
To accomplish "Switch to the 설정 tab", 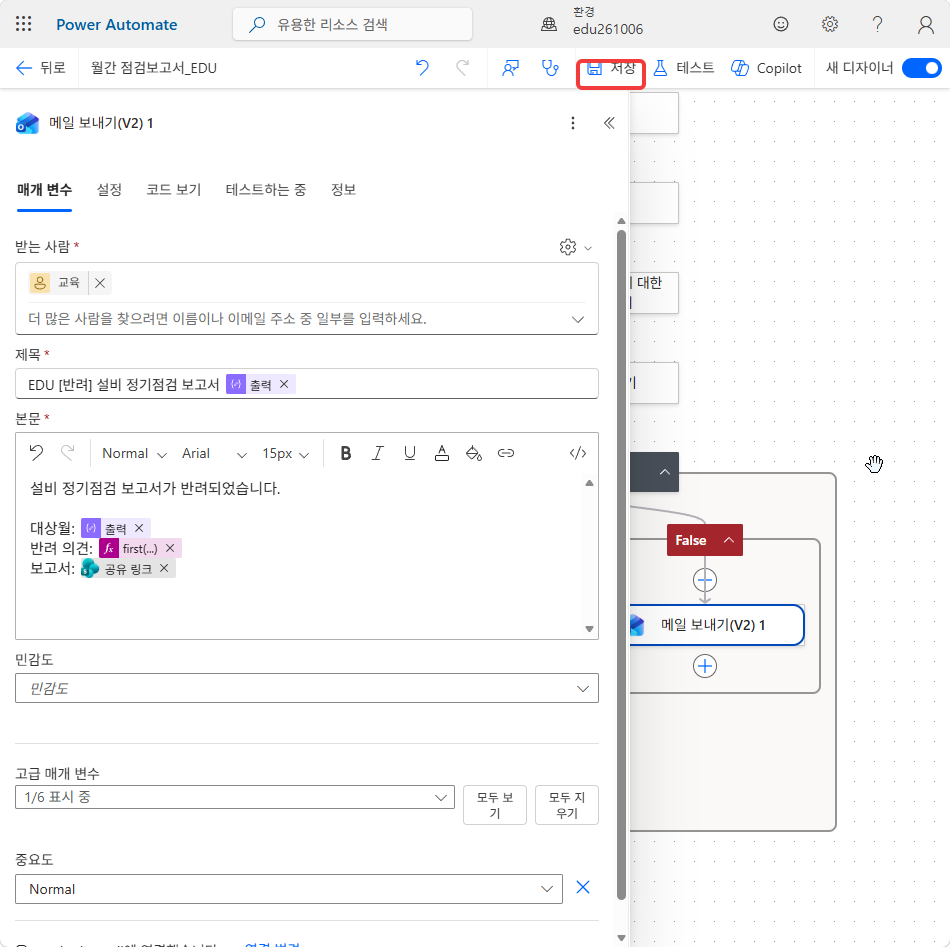I will tap(109, 190).
